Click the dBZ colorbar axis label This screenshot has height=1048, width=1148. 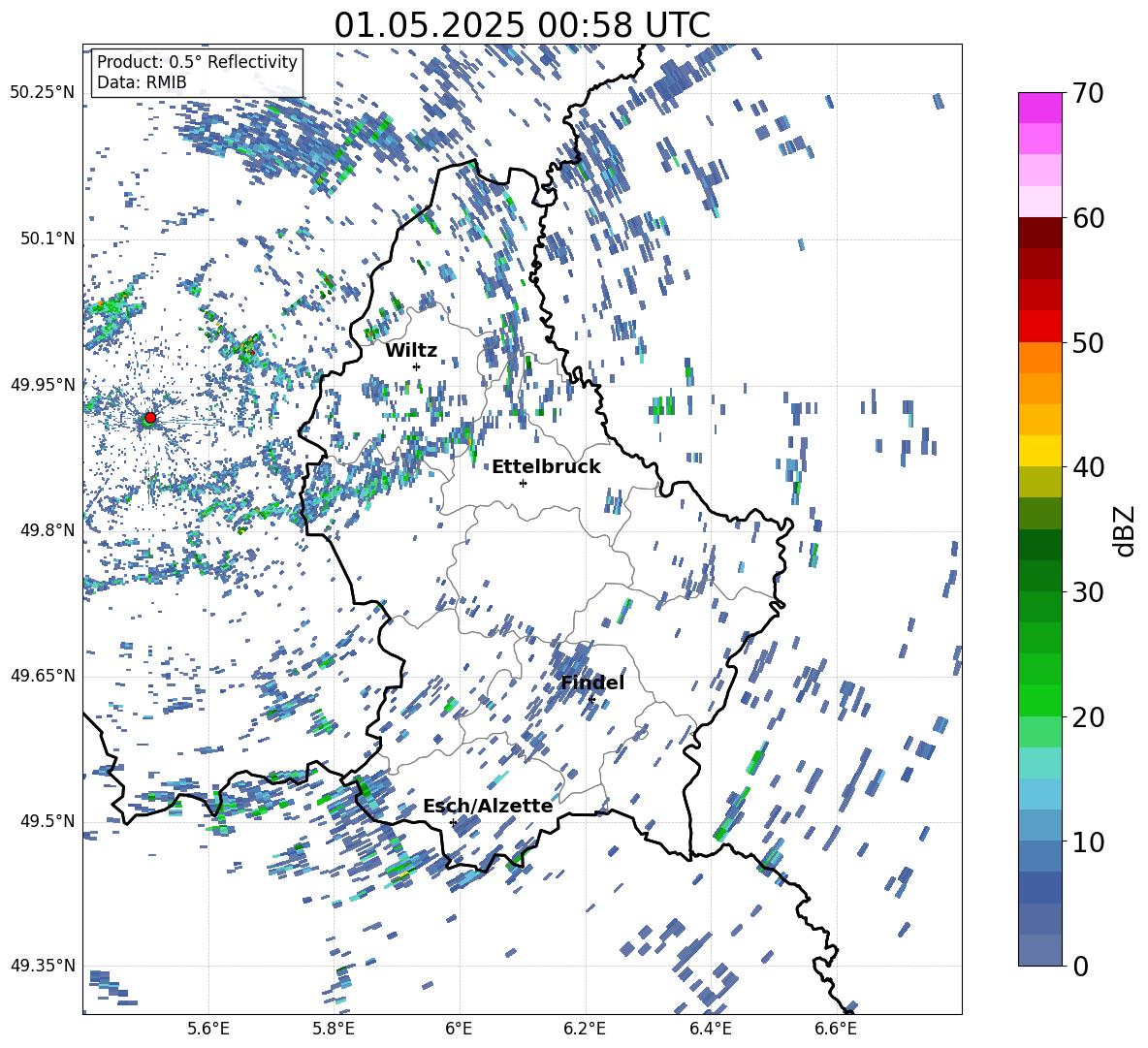coord(1126,530)
